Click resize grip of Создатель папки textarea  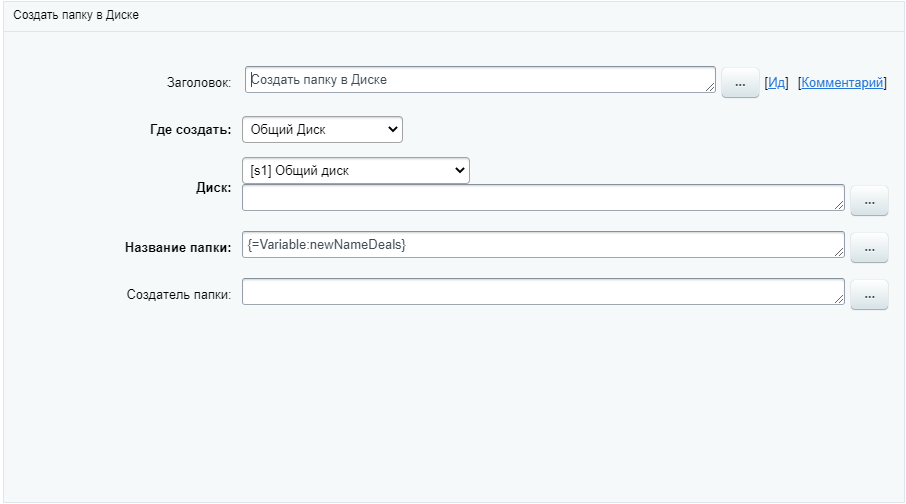pos(840,298)
